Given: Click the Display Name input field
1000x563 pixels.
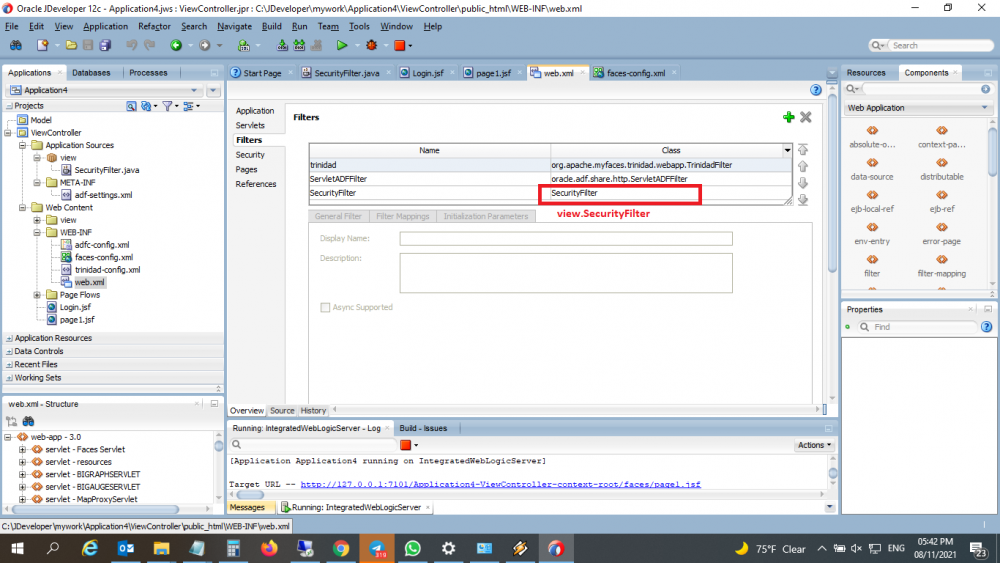Looking at the screenshot, I should [x=566, y=238].
